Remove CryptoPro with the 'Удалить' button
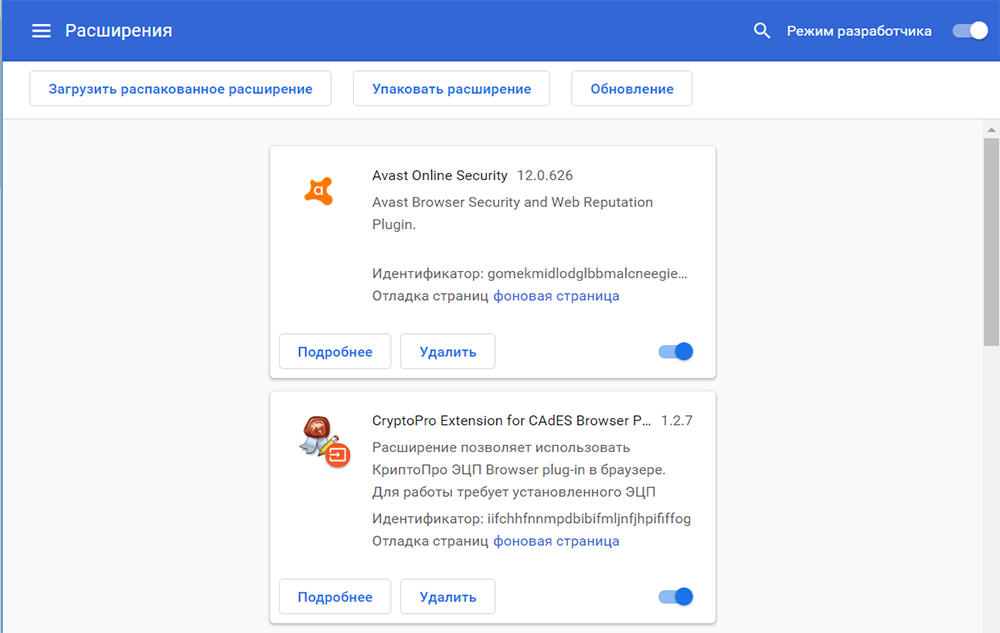This screenshot has height=633, width=1000. 447,597
